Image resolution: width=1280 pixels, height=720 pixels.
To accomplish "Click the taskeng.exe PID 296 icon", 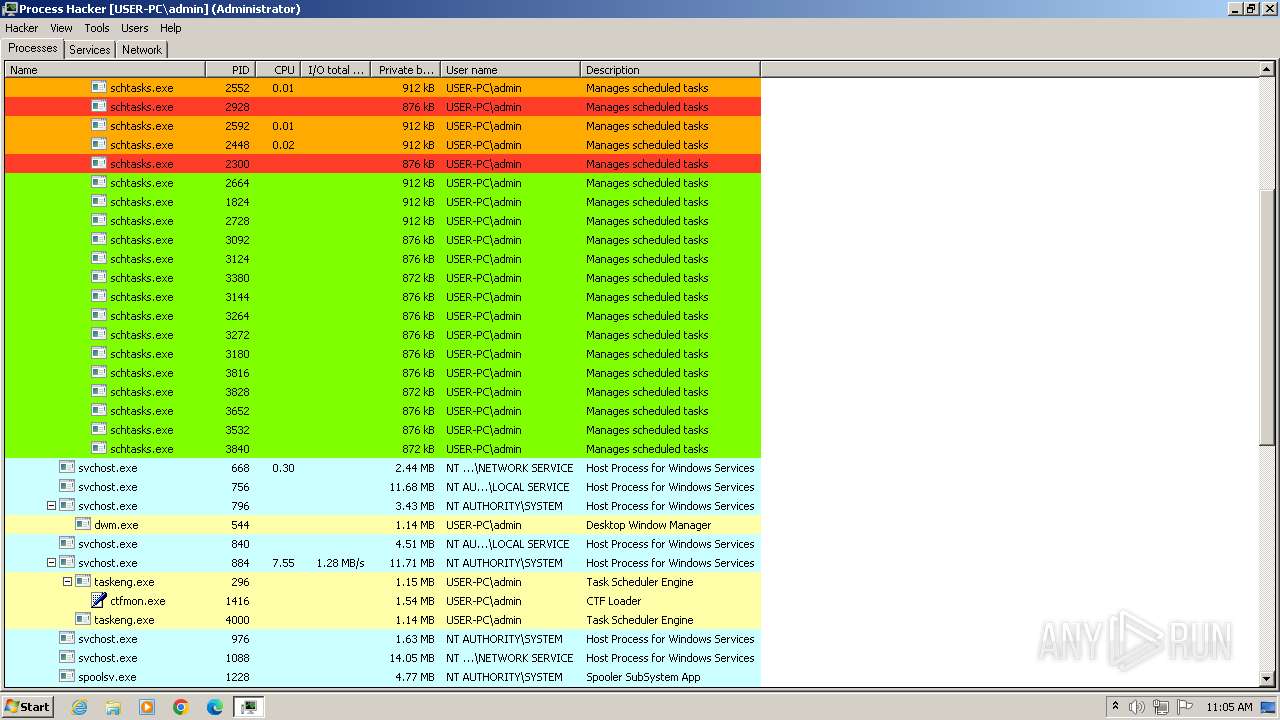I will 83,581.
